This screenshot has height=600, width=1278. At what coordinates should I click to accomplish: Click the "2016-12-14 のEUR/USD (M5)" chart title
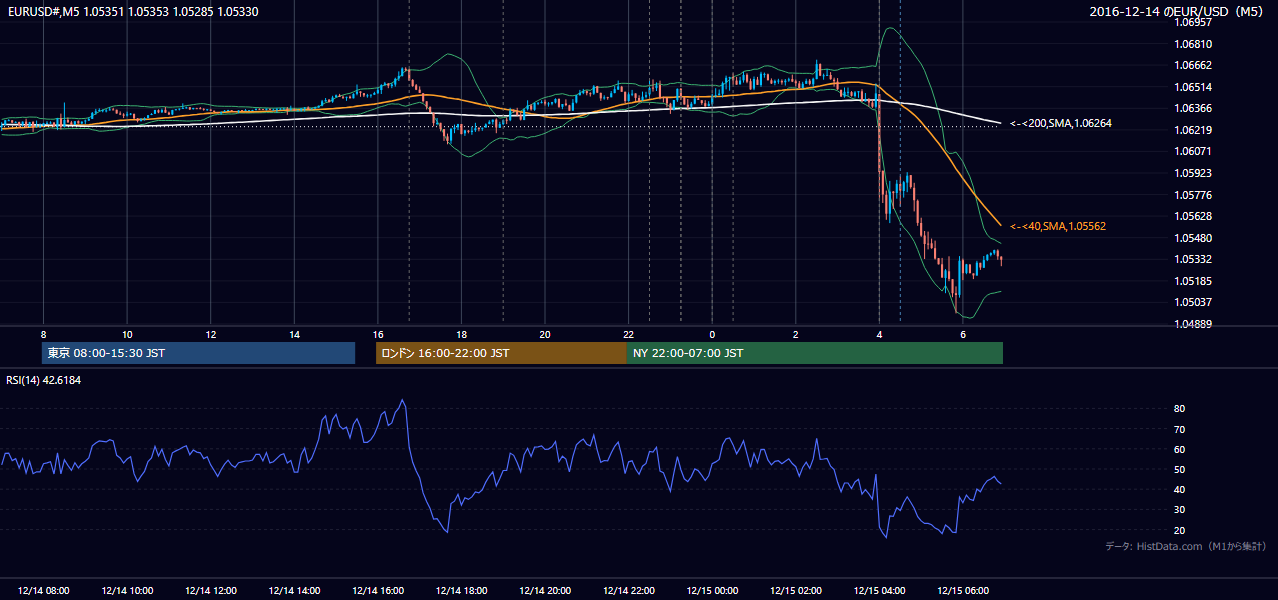pos(1178,12)
